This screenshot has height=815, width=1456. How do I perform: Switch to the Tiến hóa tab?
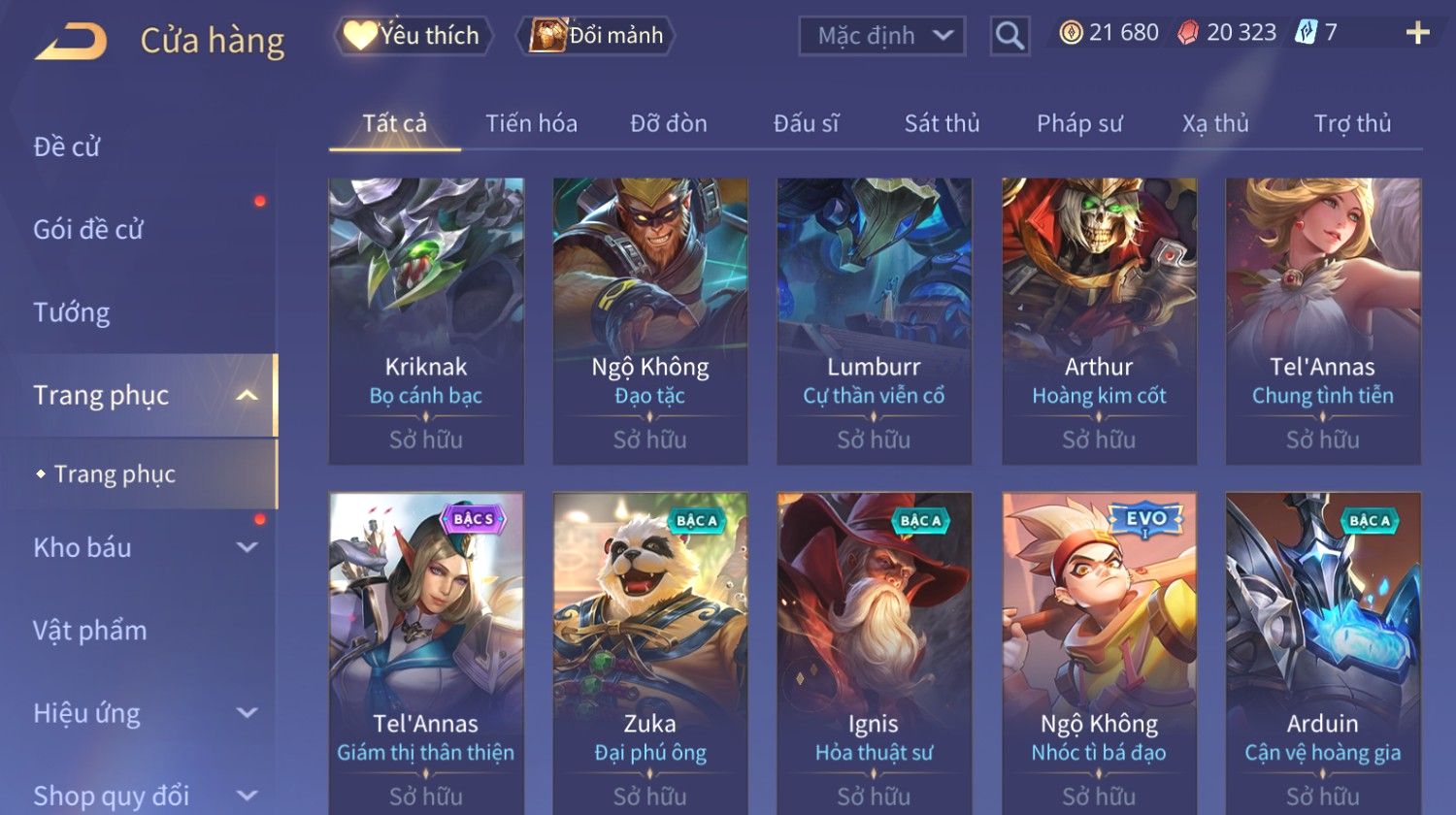(x=531, y=123)
